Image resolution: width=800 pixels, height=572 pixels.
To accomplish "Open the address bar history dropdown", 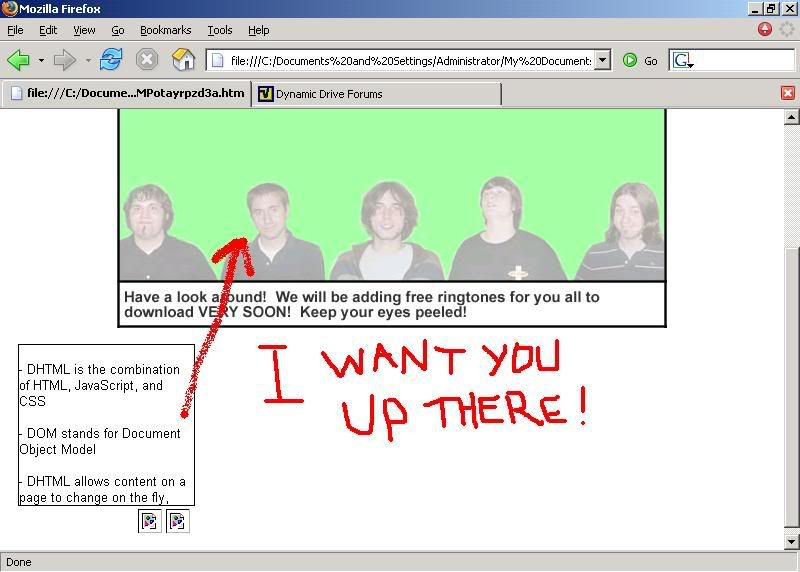I will click(x=602, y=60).
